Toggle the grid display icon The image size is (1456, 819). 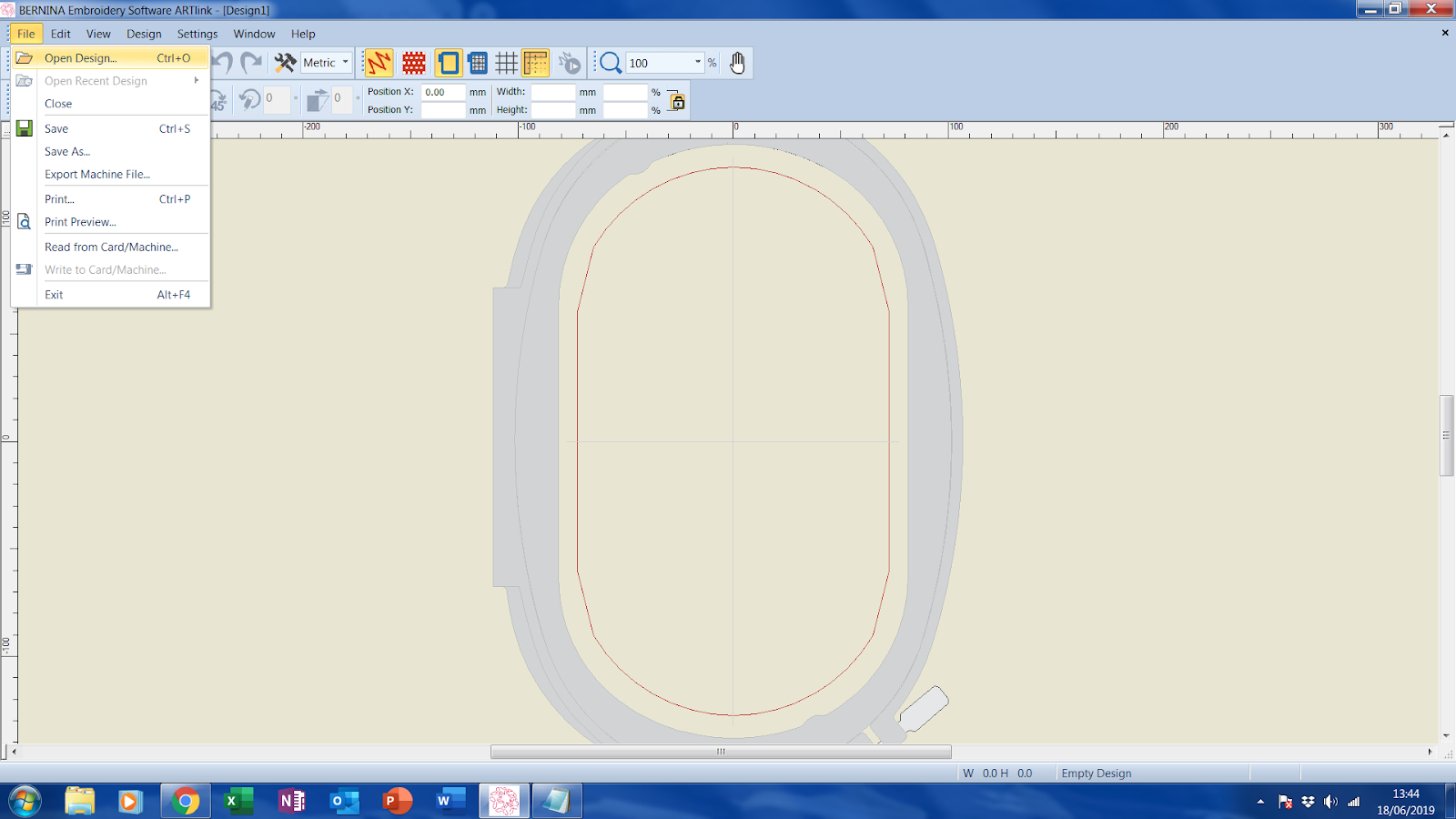tap(507, 63)
